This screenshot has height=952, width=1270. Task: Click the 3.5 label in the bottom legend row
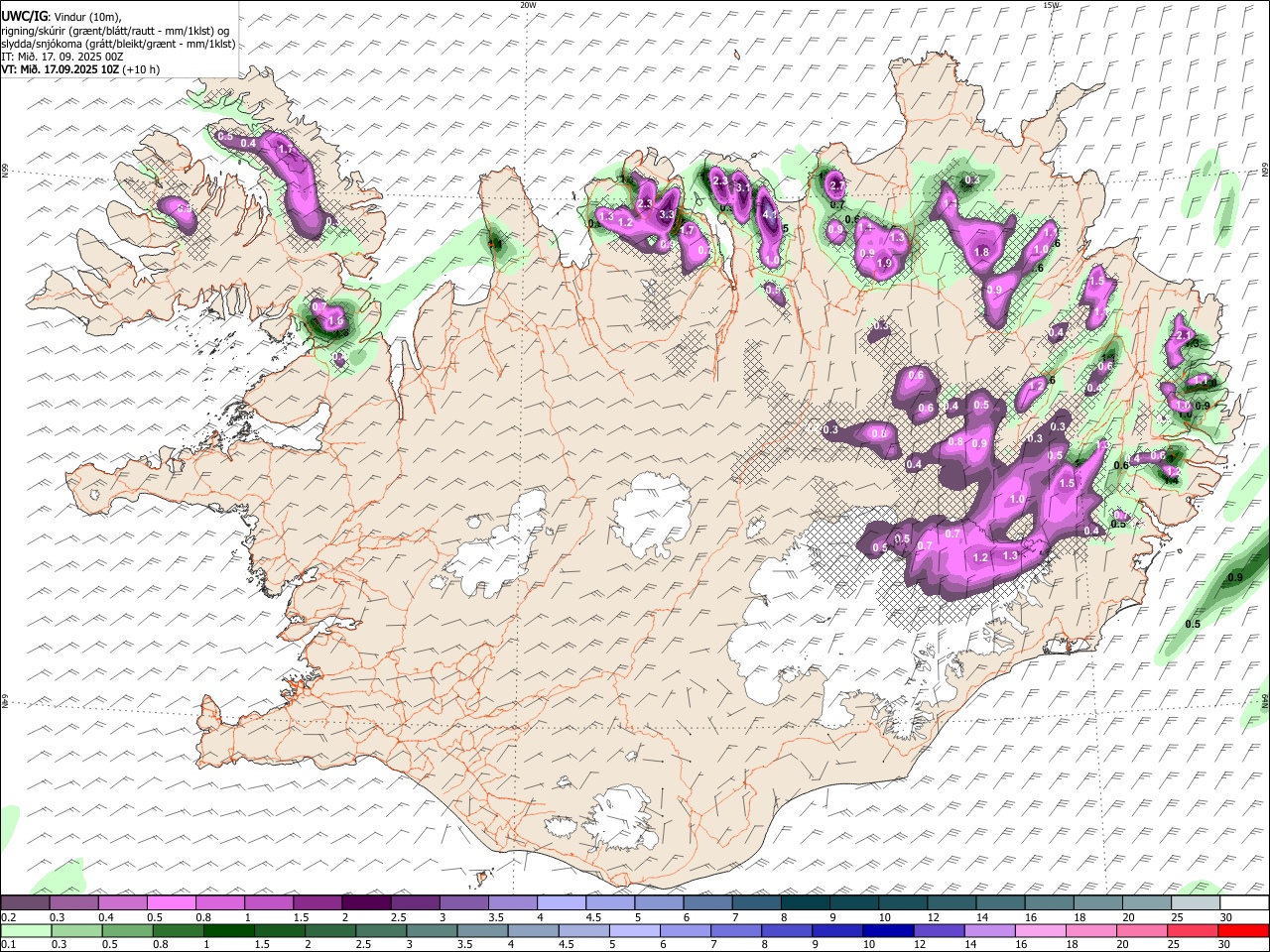click(x=464, y=945)
